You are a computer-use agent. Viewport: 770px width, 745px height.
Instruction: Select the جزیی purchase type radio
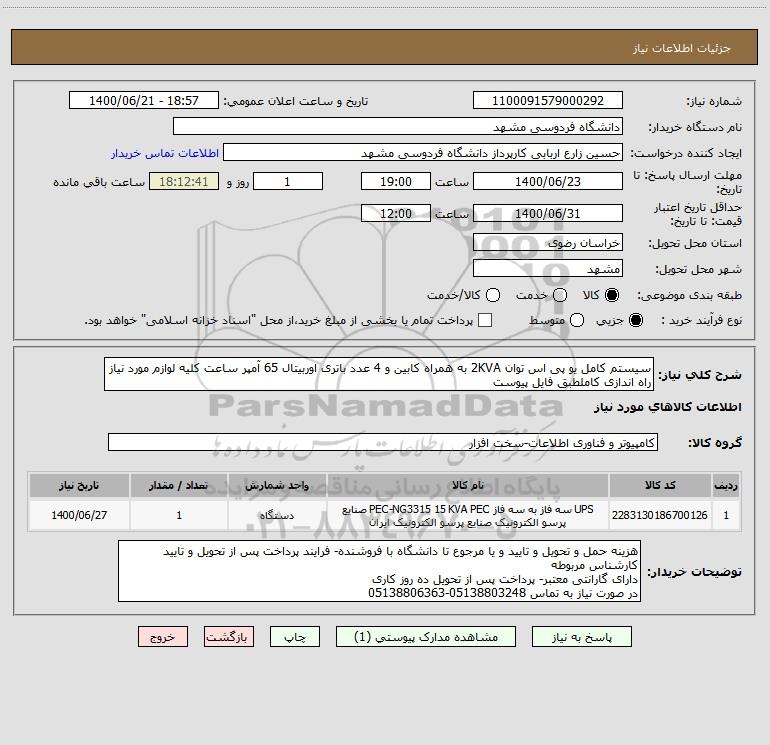[x=635, y=320]
